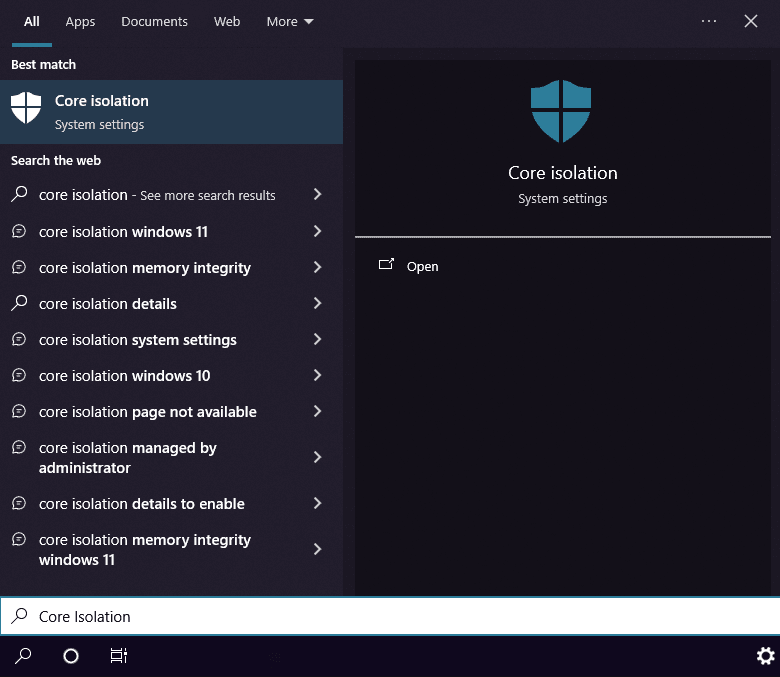Screen dimensions: 780x677
Task: Expand chevron for 'memory integrity windows 11'
Action: [317, 549]
